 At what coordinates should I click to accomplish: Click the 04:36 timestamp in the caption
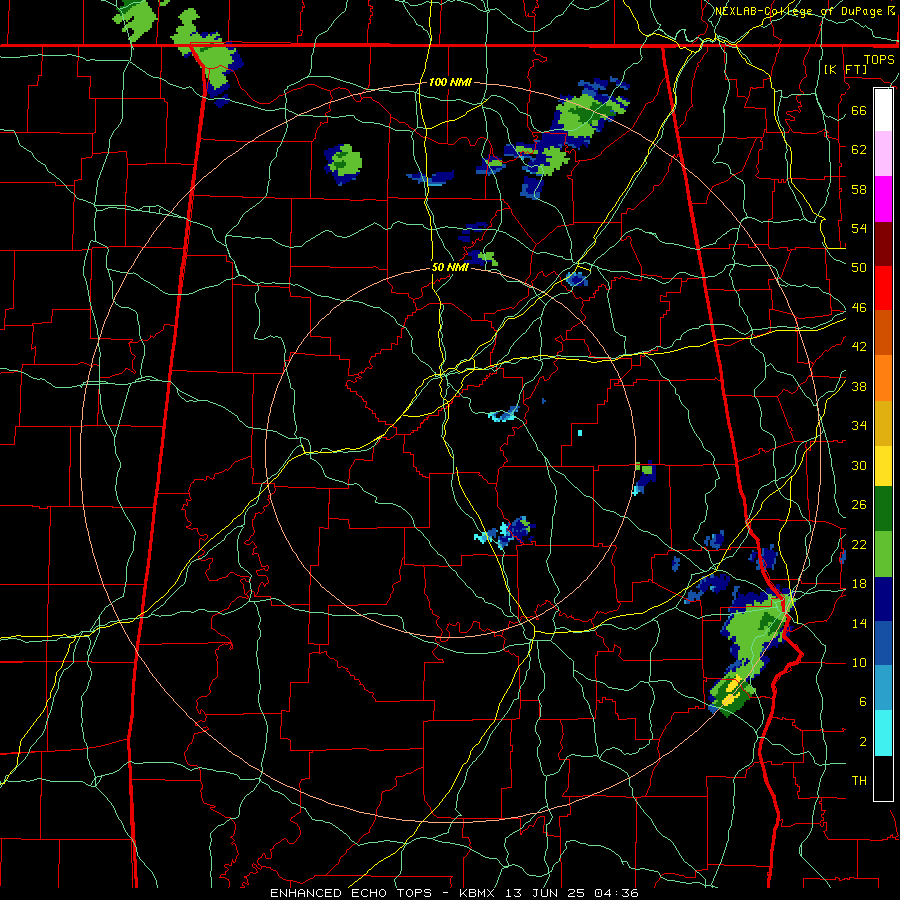(x=615, y=893)
